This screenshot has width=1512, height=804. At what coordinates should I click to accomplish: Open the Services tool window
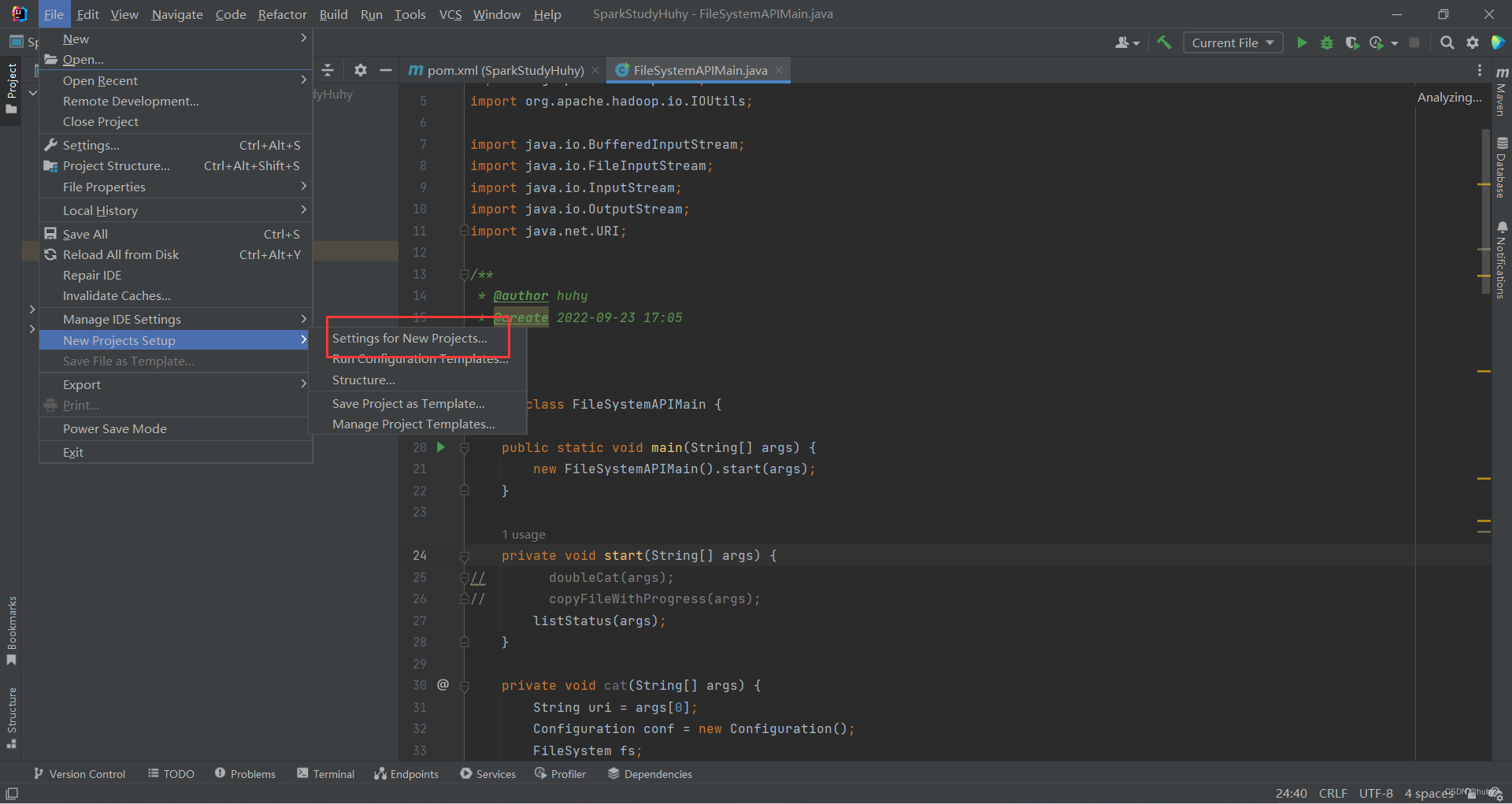487,774
